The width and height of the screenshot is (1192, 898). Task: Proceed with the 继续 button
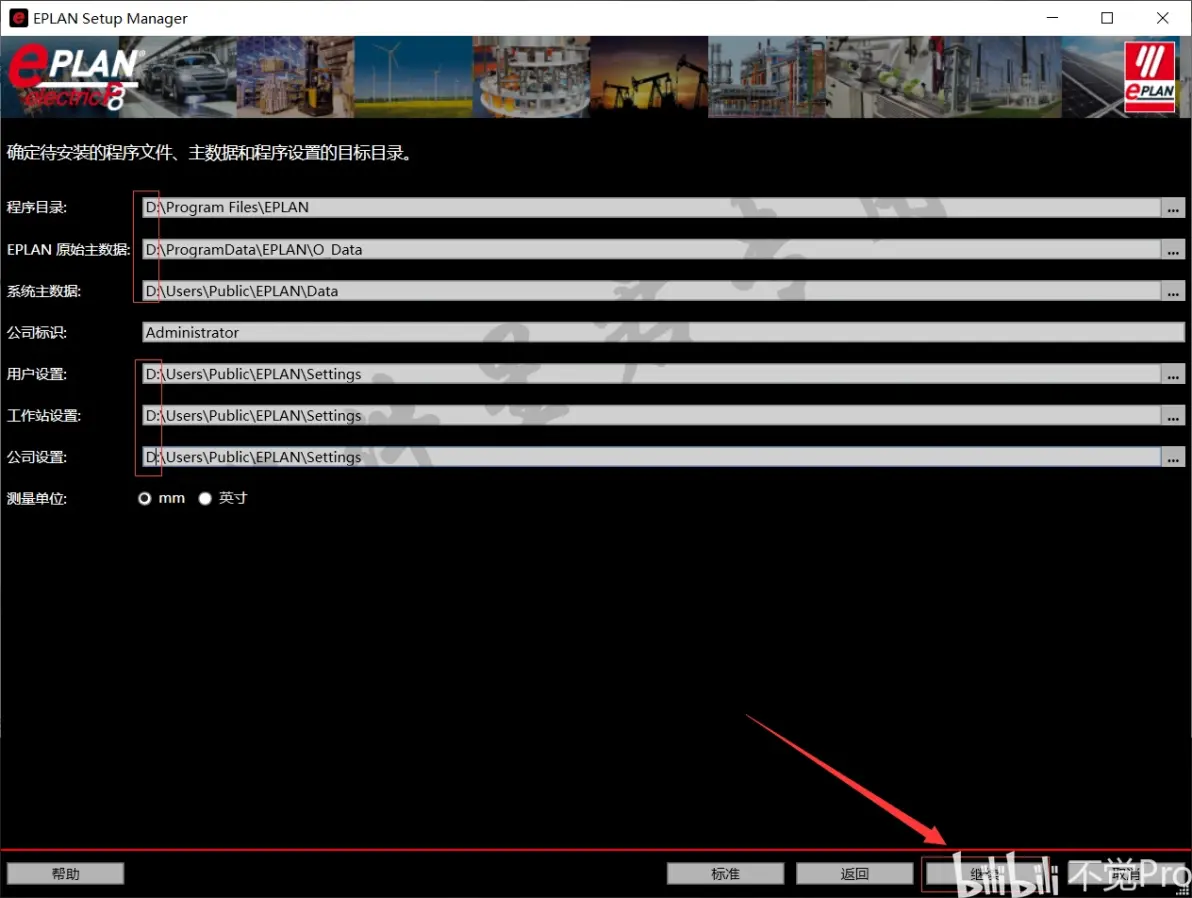[x=984, y=874]
